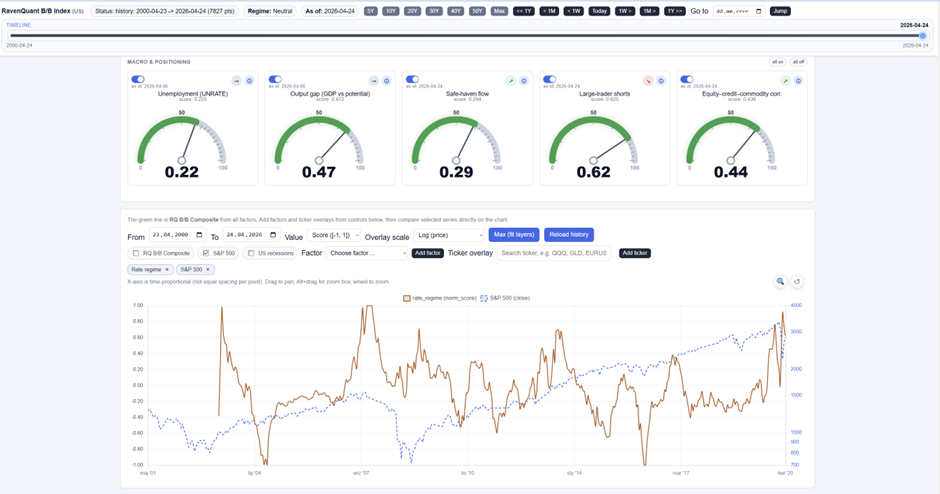Image resolution: width=940 pixels, height=494 pixels.
Task: Open the Choose factor dropdown
Action: [x=367, y=253]
